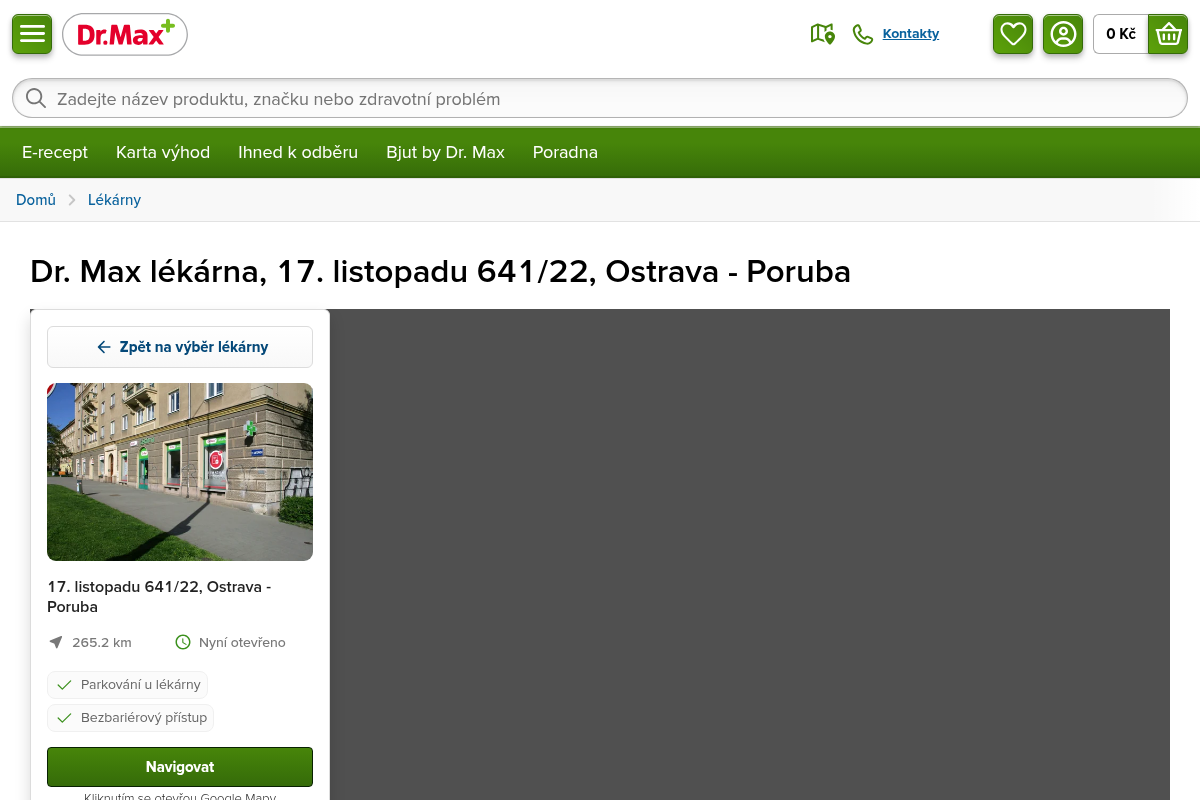Click the Dr.Max logo
The width and height of the screenshot is (1200, 800).
tap(125, 35)
